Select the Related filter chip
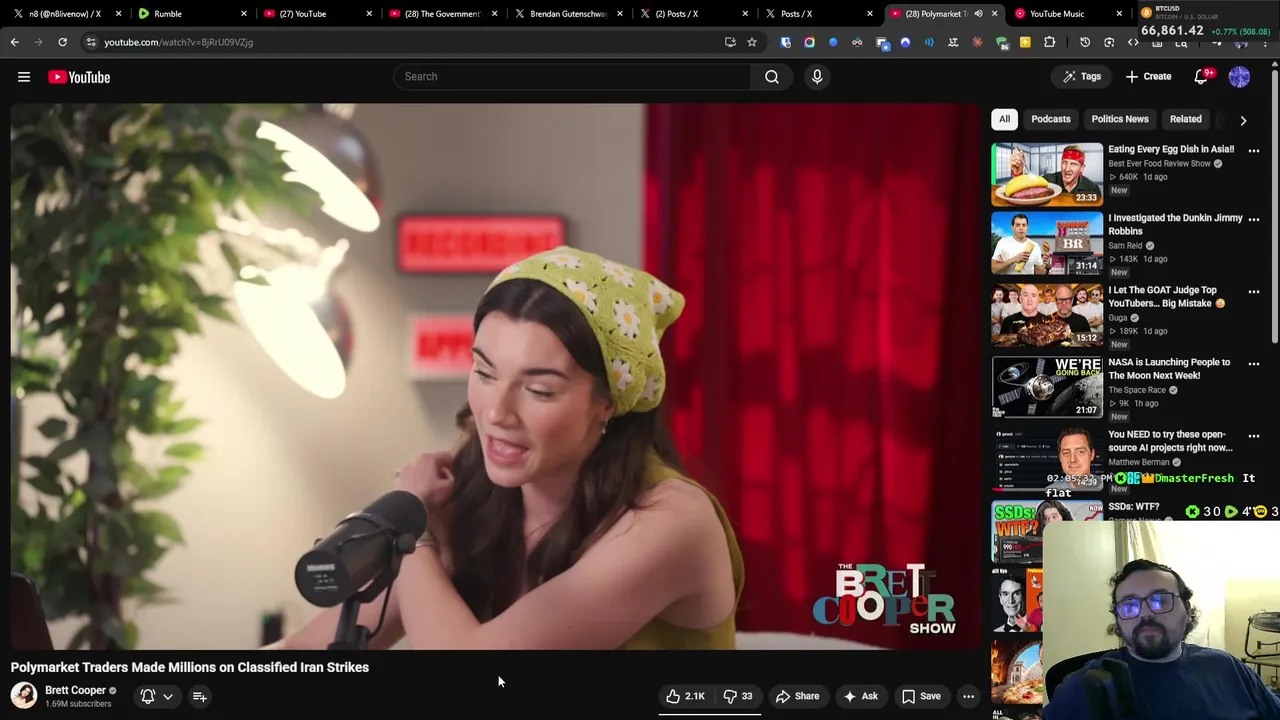This screenshot has width=1280, height=720. coord(1186,119)
